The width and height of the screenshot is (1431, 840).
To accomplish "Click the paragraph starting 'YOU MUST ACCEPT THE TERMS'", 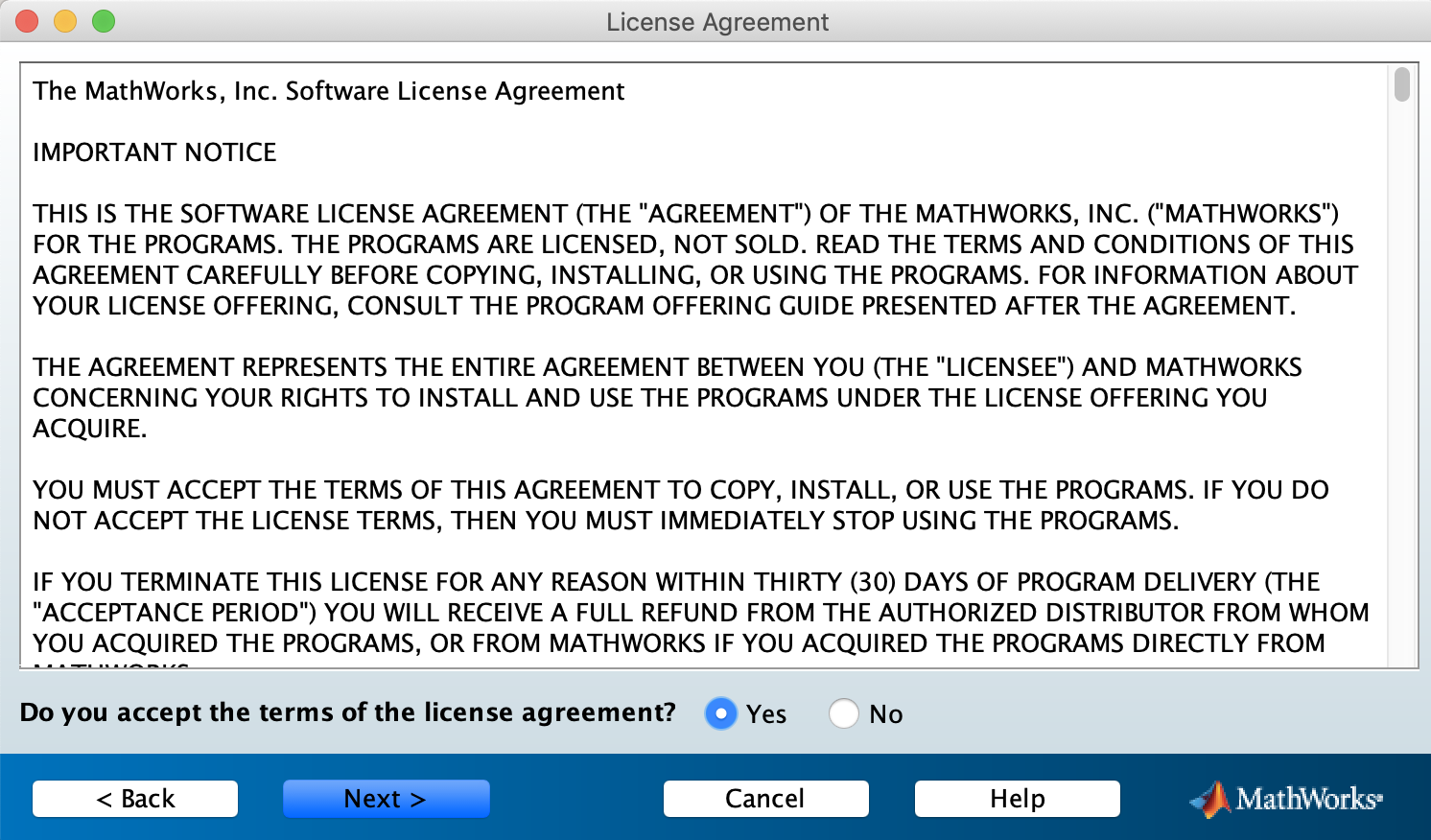I will pos(681,505).
